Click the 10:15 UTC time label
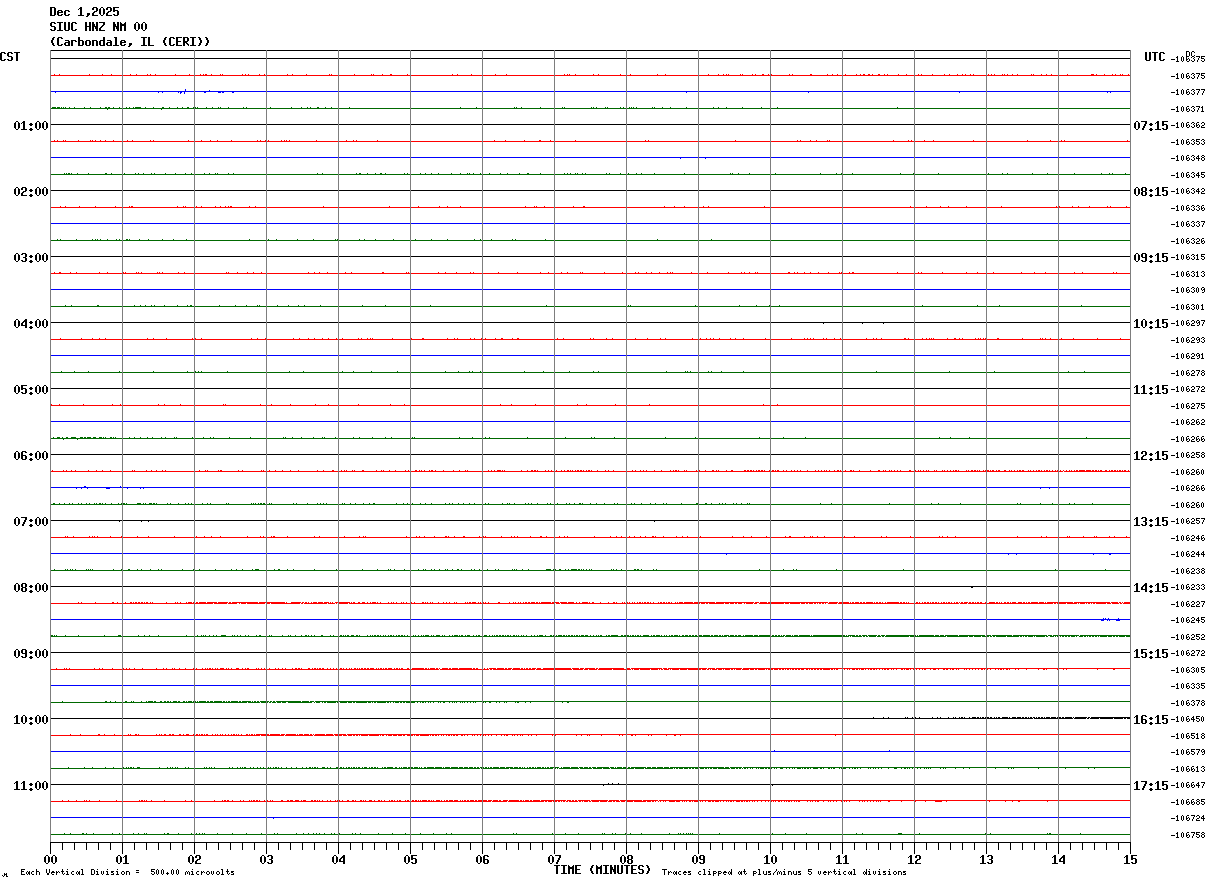 pos(1151,324)
